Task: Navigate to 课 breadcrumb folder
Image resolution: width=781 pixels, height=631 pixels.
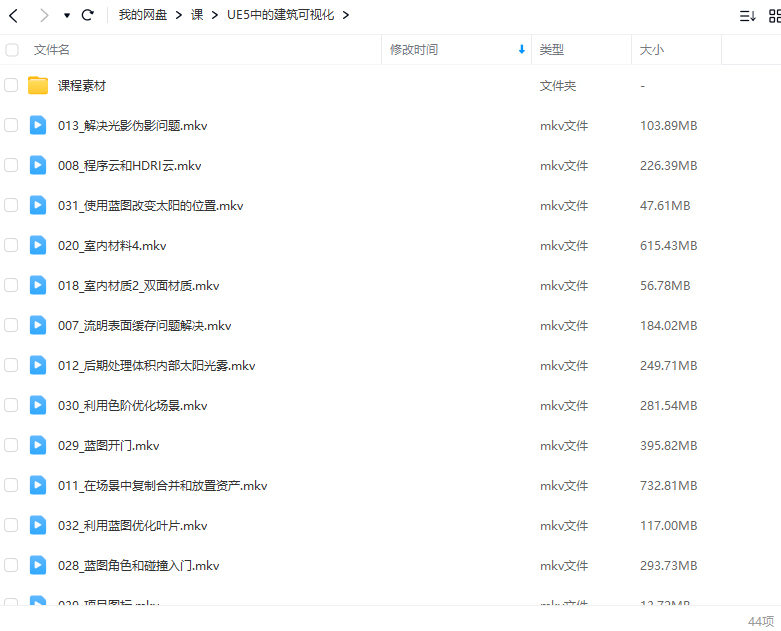Action: 197,15
